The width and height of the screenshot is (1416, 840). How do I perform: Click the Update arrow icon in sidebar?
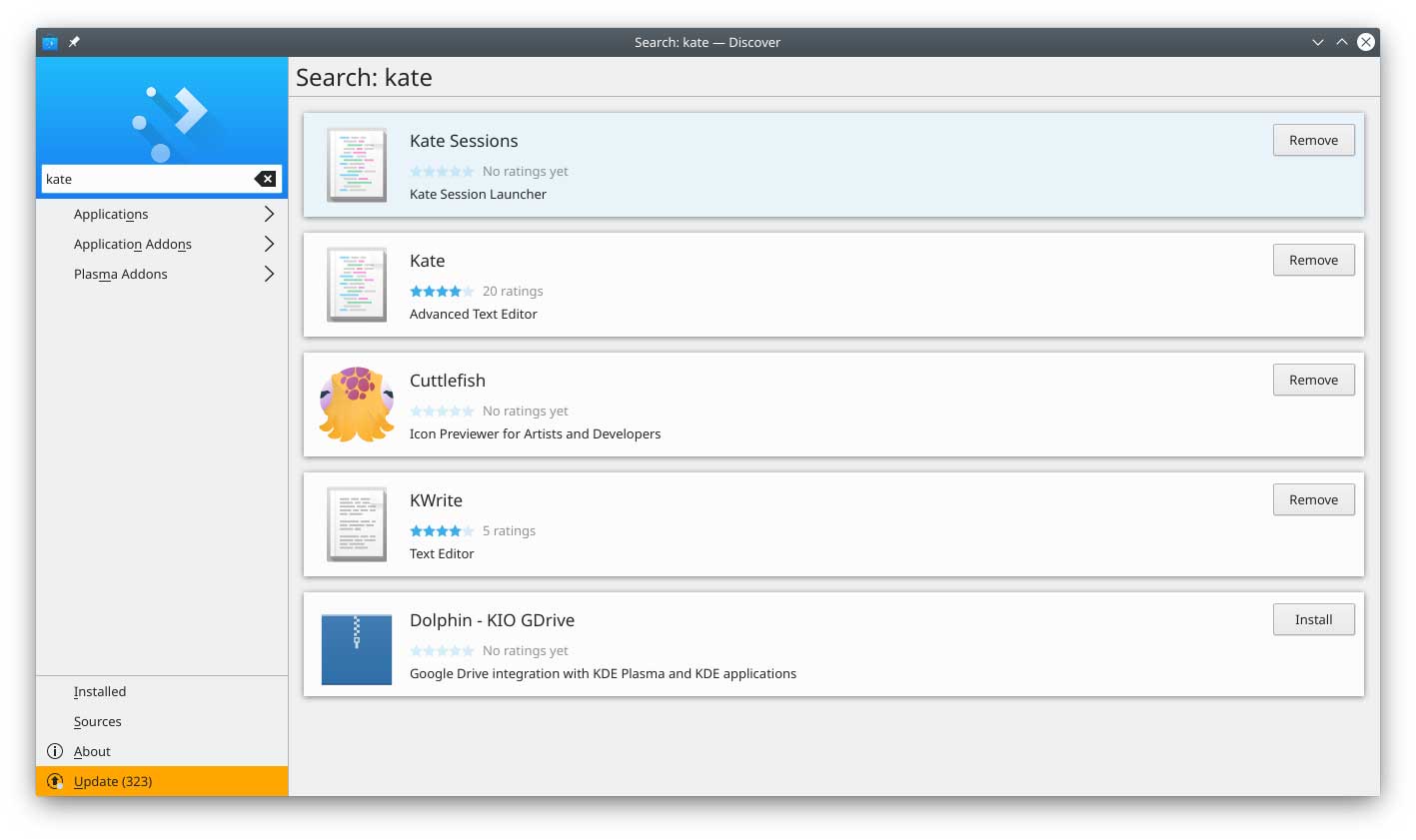[x=55, y=781]
